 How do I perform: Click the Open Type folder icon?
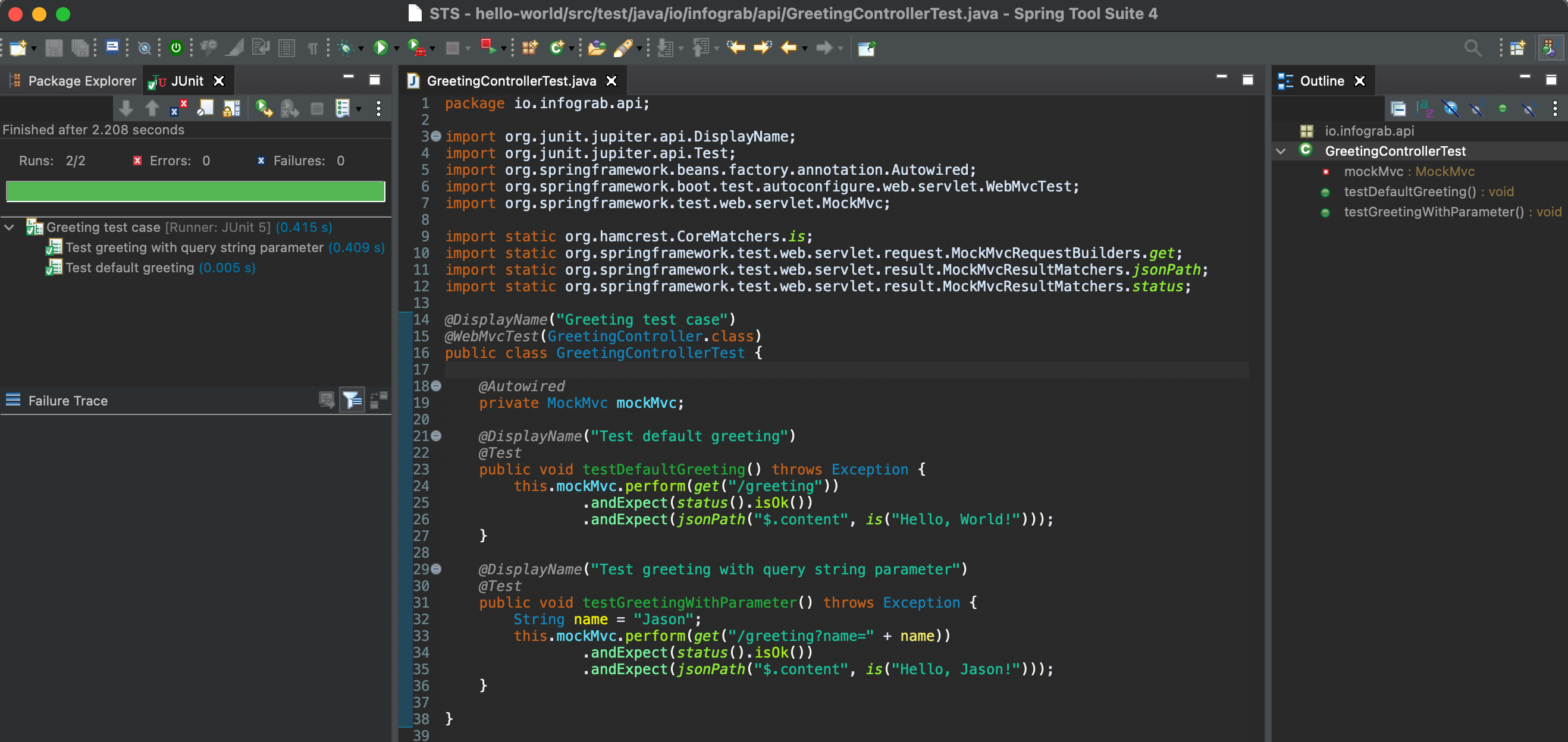click(x=597, y=48)
